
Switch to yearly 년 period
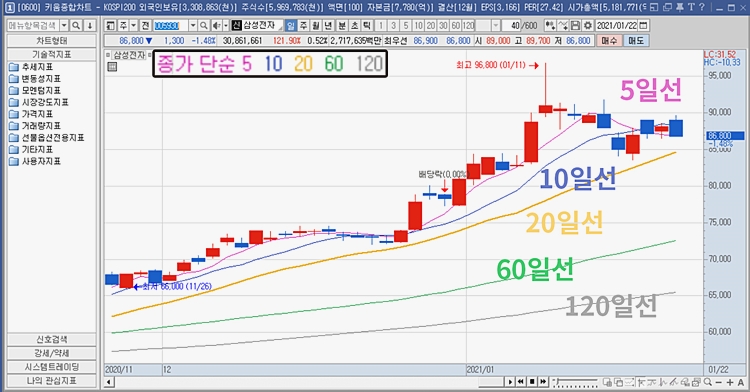click(328, 25)
